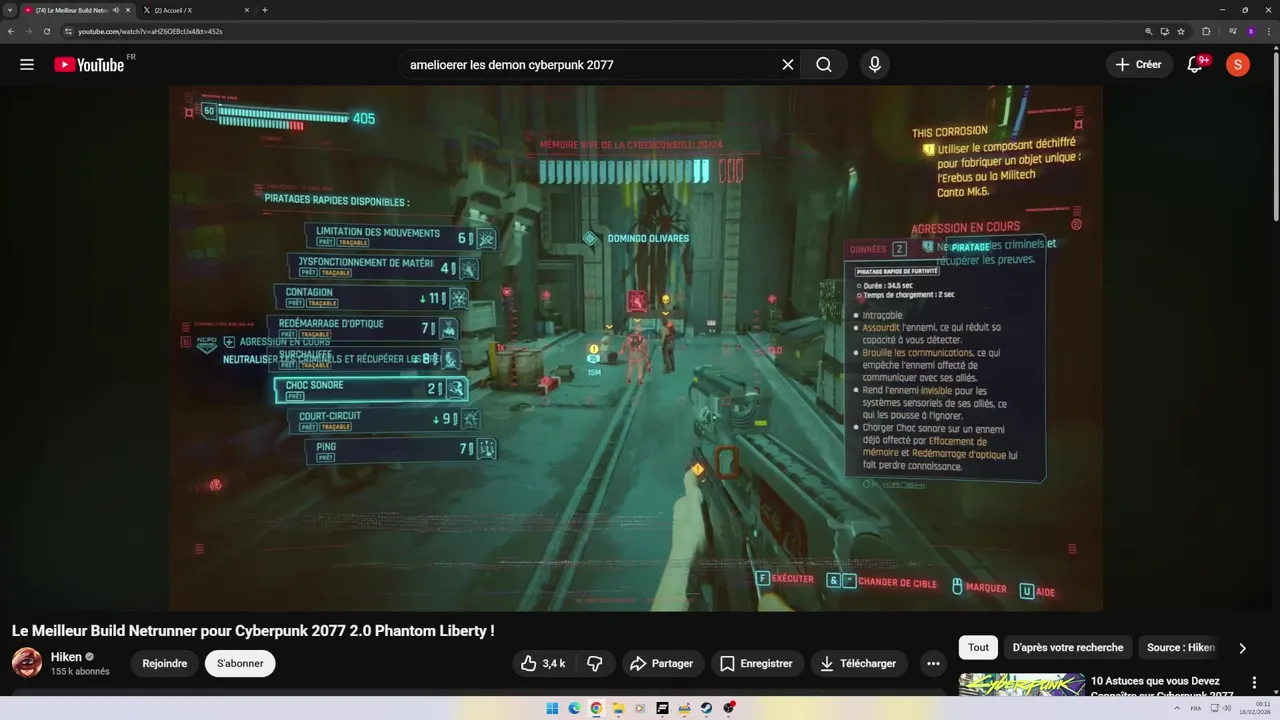This screenshot has height=720, width=1280.
Task: Open 10 Astuces suggested video thumbnail
Action: click(x=1021, y=684)
